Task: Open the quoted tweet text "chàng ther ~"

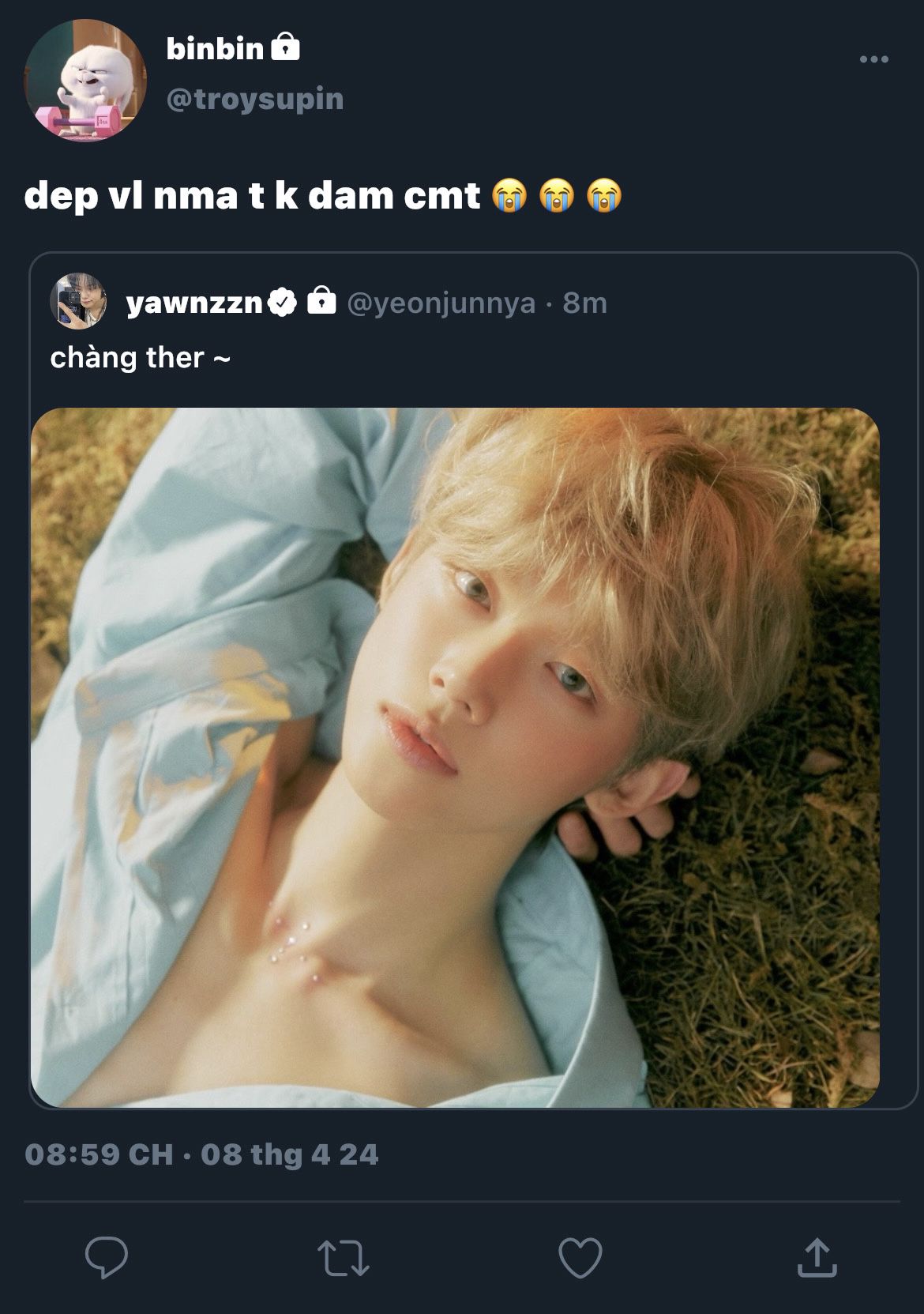Action: 140,358
